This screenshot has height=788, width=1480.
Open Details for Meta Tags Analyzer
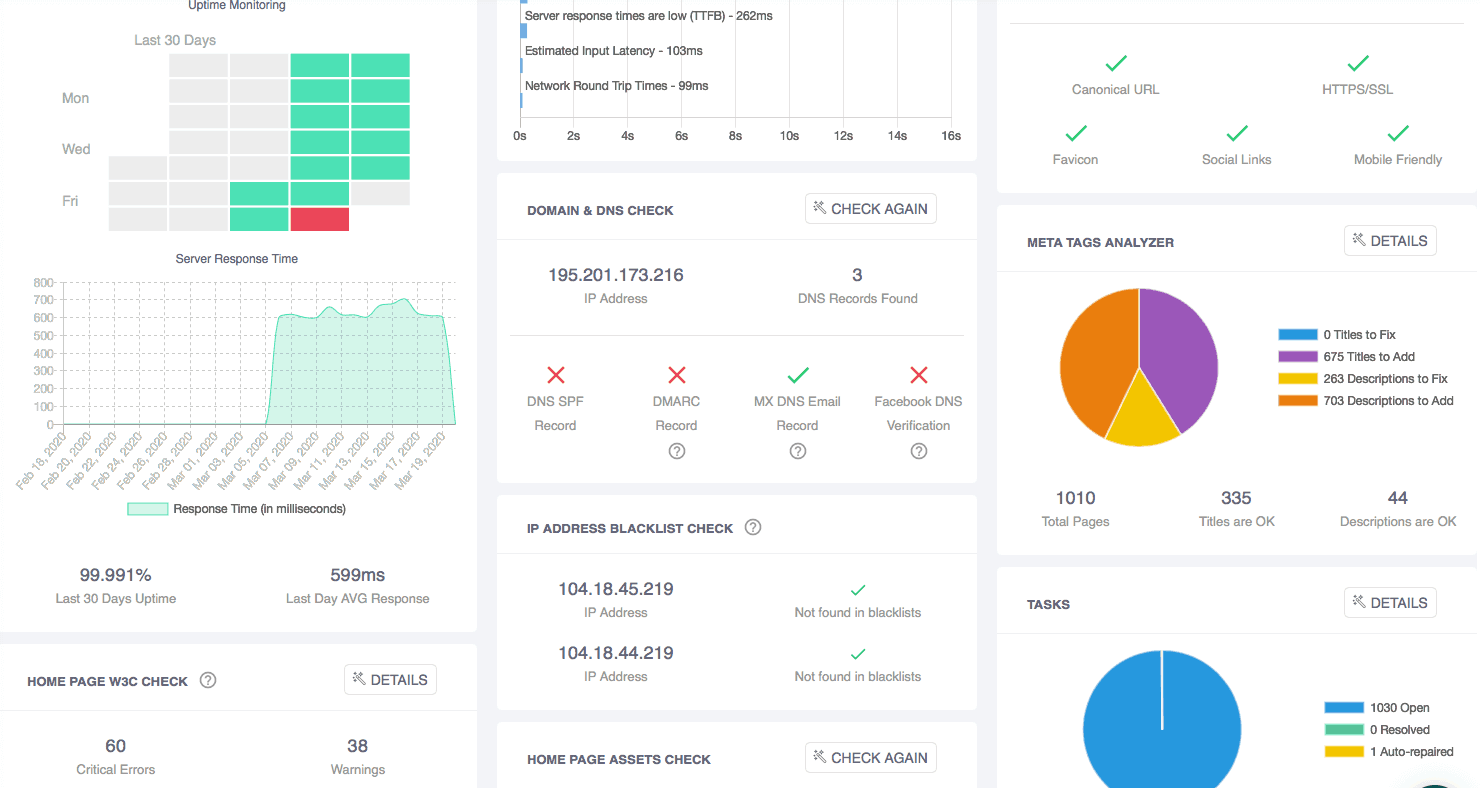tap(1390, 241)
